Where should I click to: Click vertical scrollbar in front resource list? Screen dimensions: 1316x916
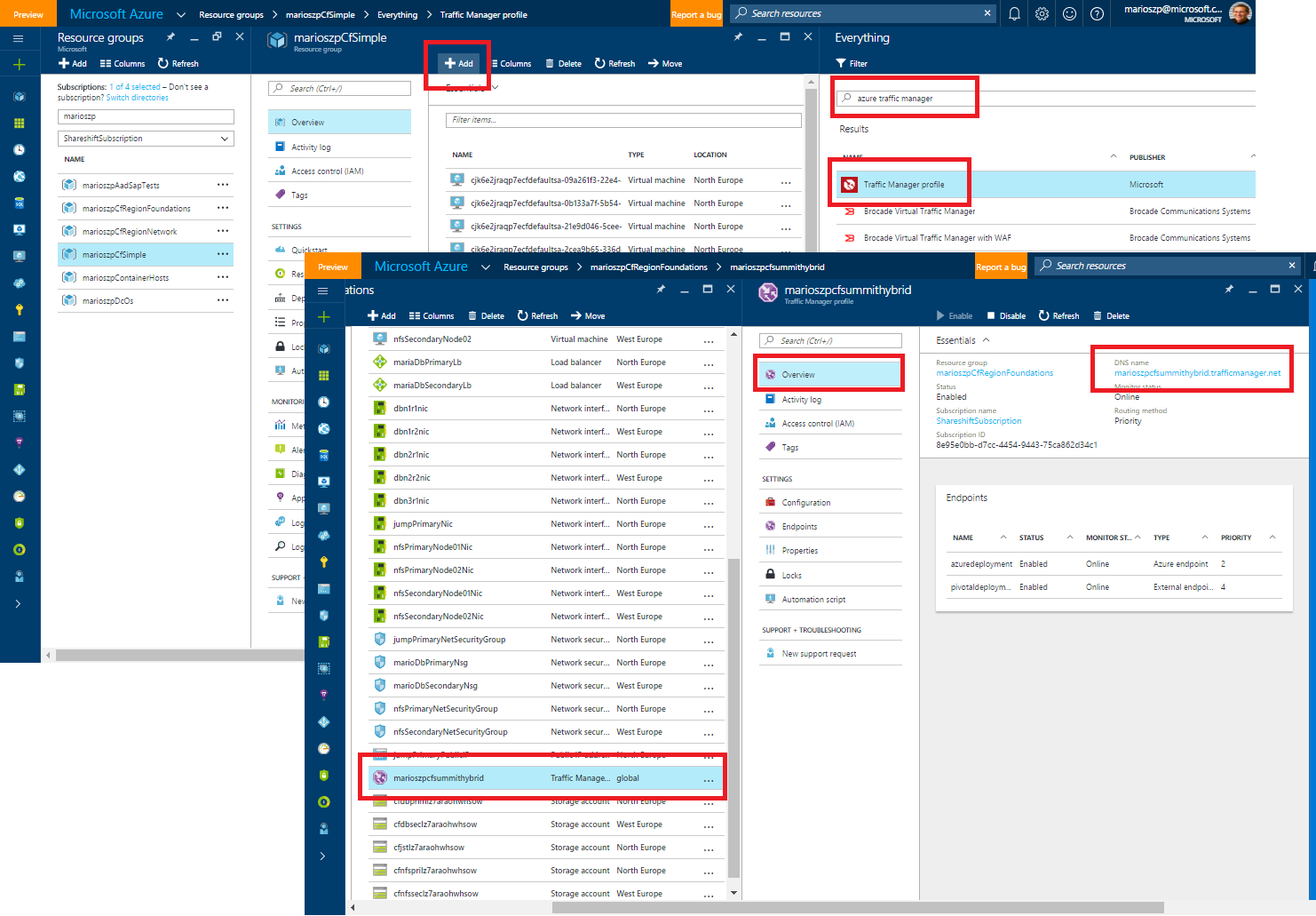pos(733,720)
